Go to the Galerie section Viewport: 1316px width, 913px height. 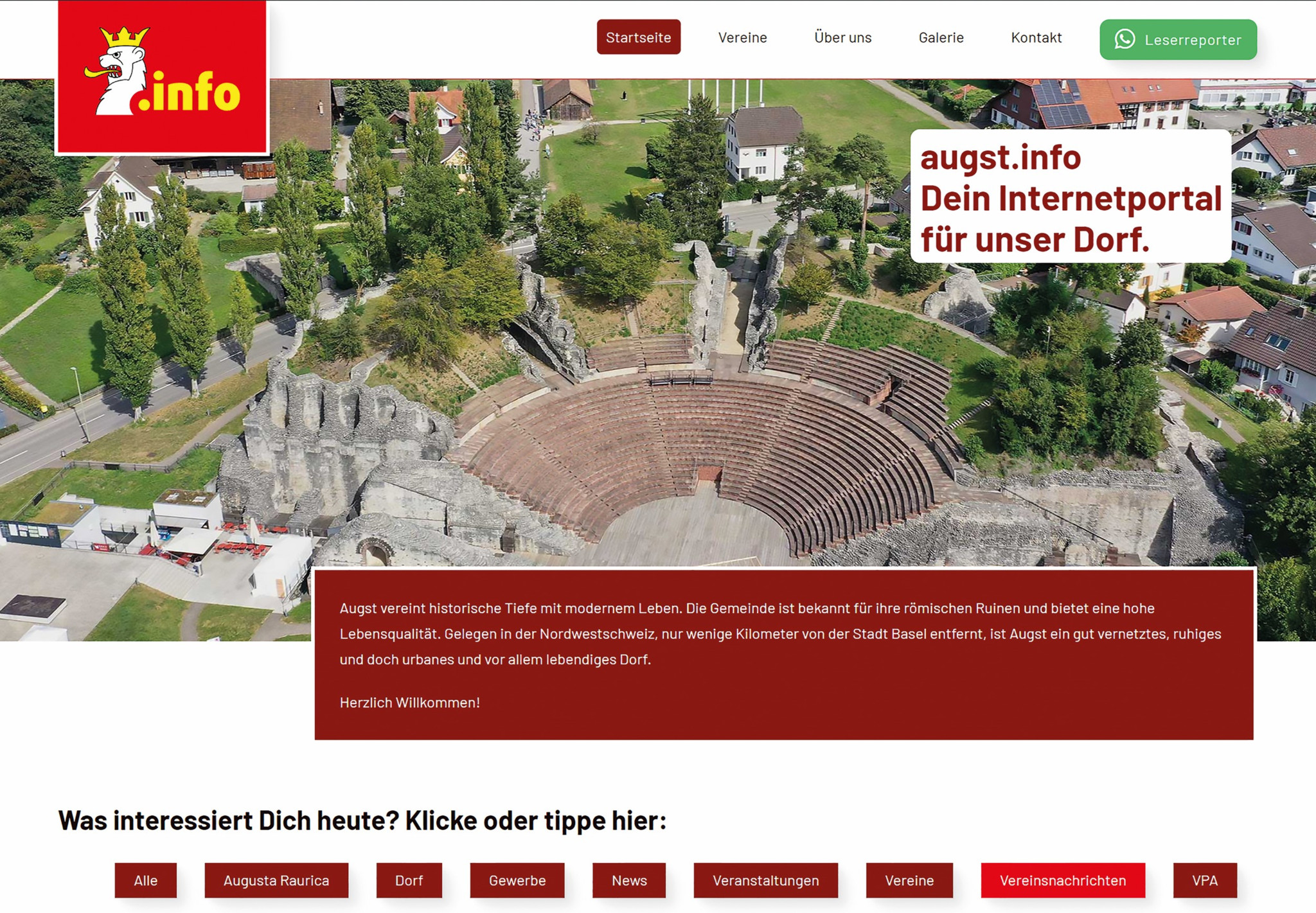point(941,38)
